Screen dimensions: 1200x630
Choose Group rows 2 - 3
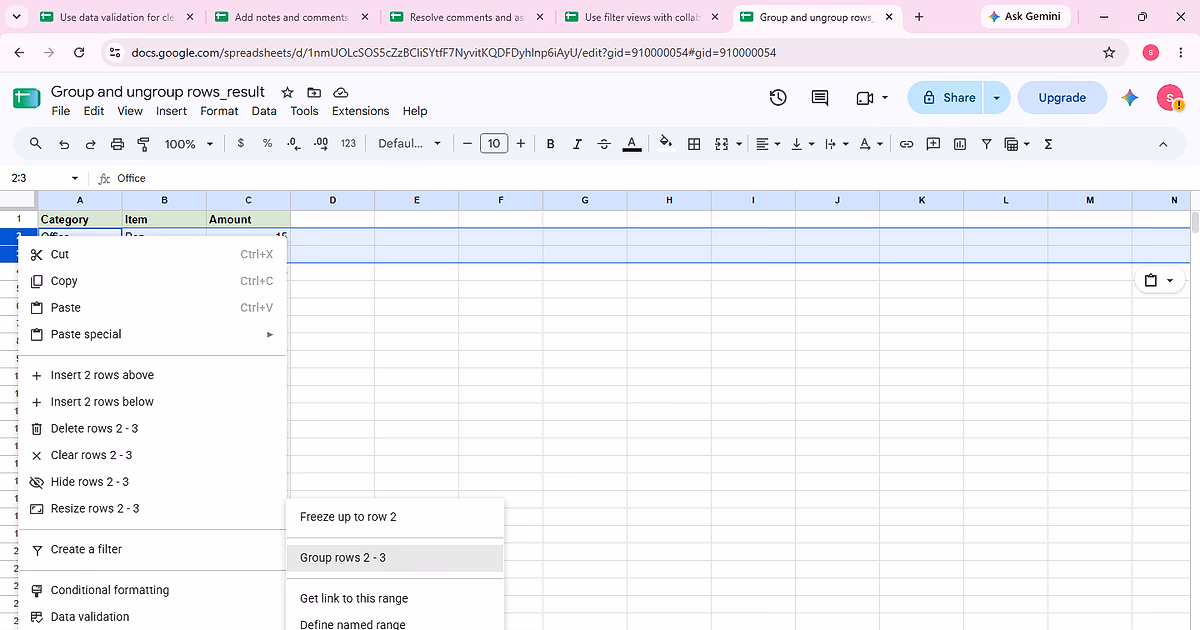(395, 558)
